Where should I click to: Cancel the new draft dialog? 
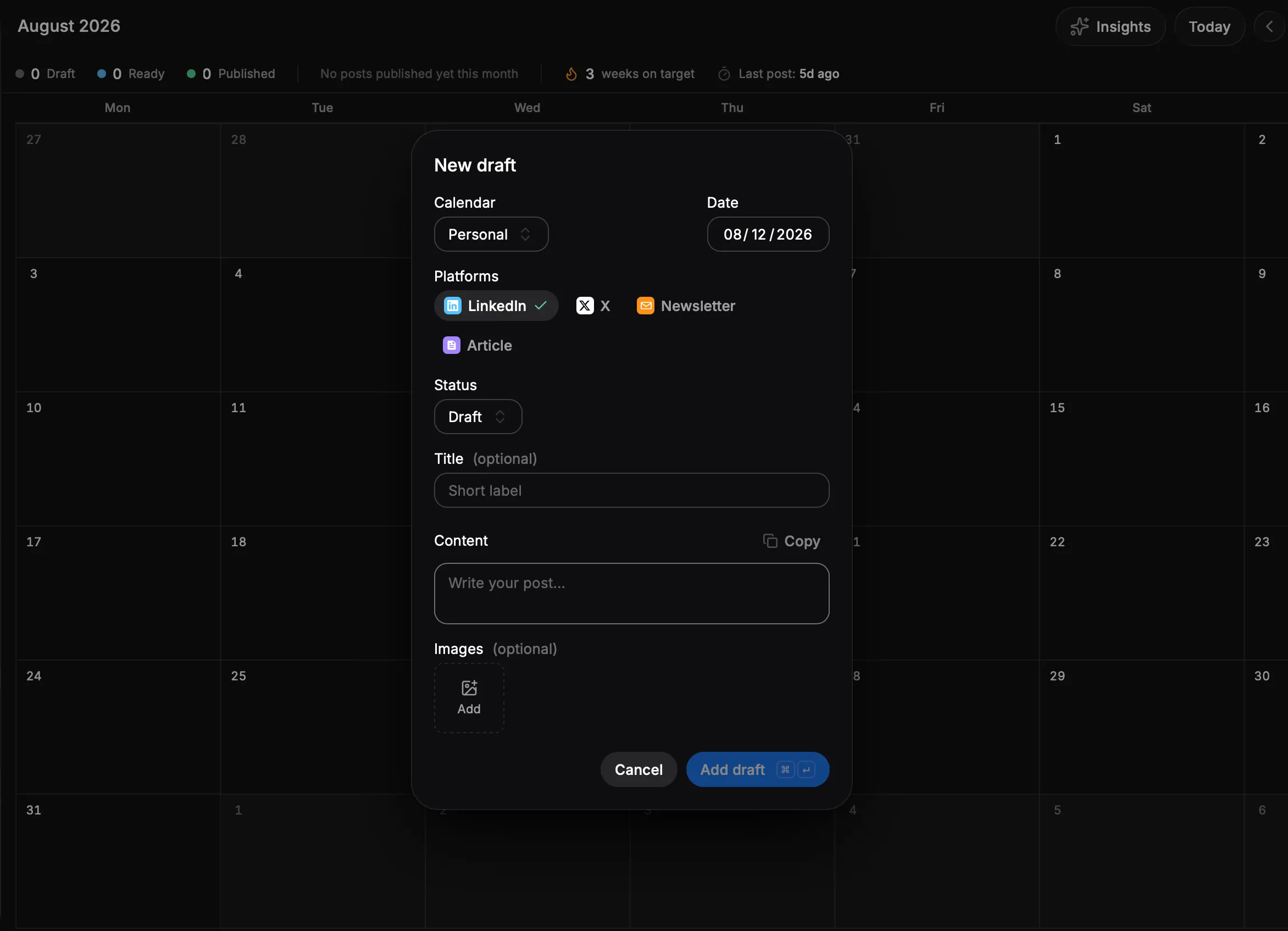pos(639,769)
